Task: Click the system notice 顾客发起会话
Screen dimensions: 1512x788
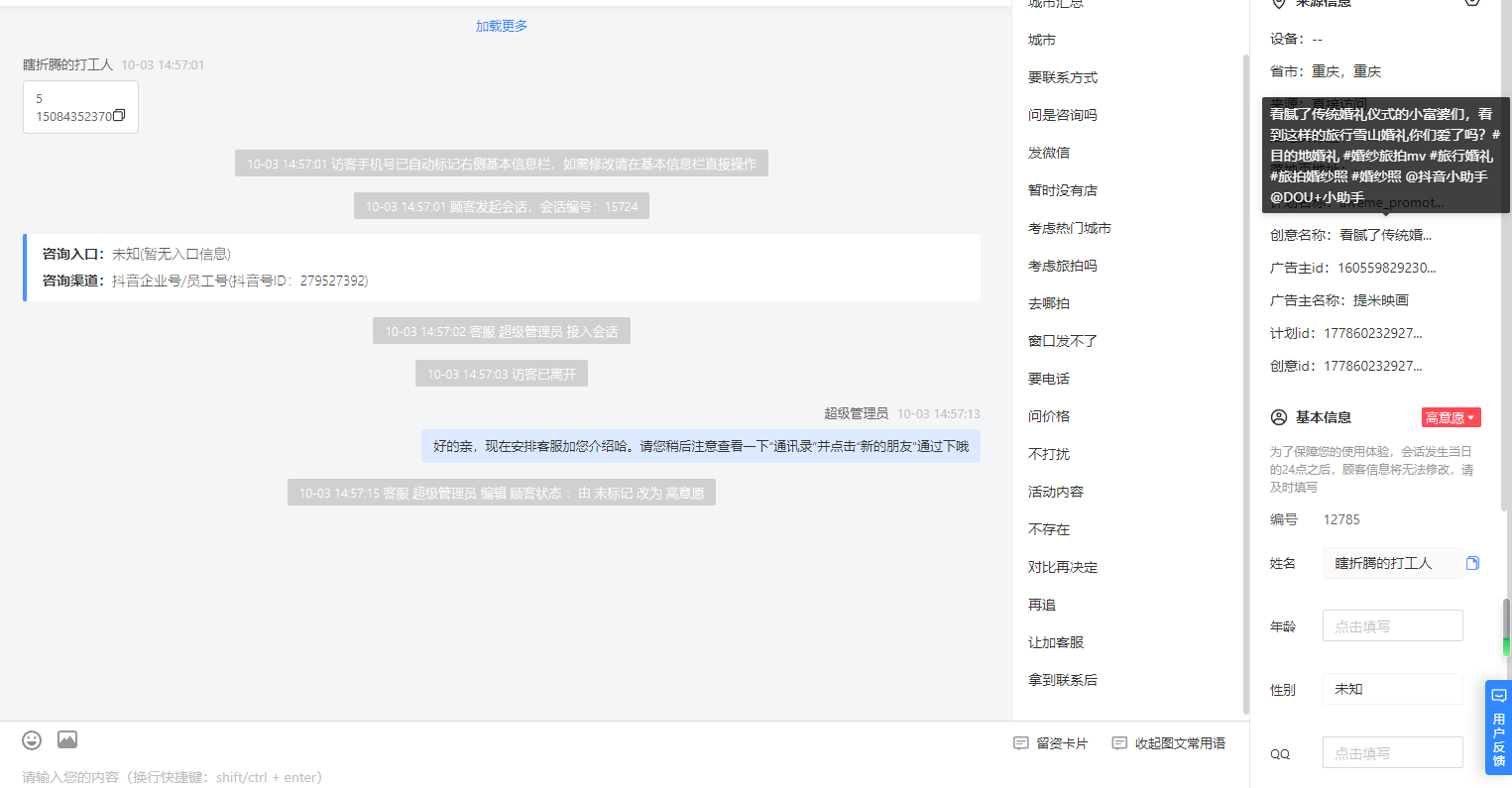Action: click(502, 206)
